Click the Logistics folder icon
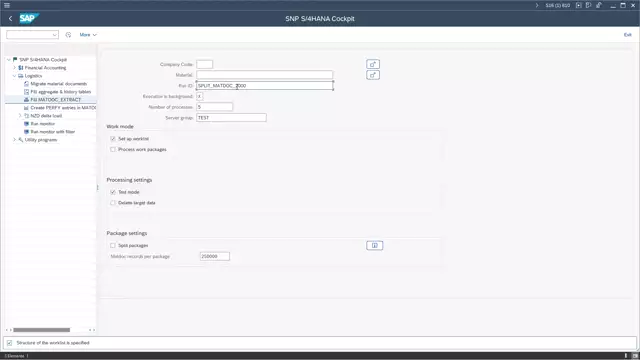 [20, 76]
